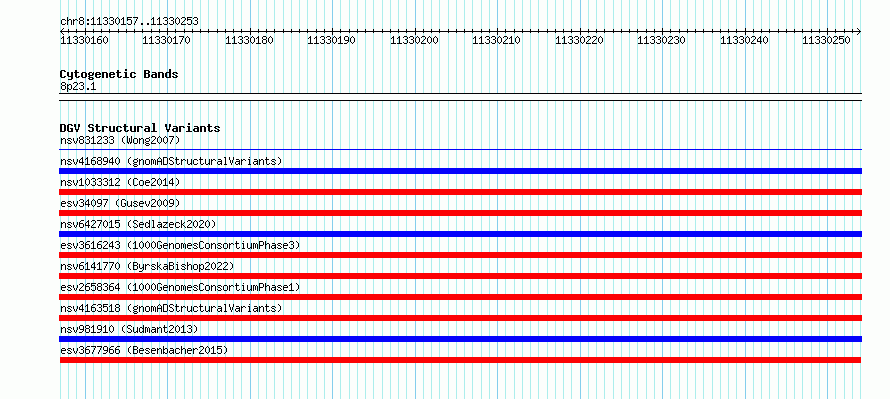Click ruler position 11330200
The width and height of the screenshot is (890, 399).
pos(415,40)
